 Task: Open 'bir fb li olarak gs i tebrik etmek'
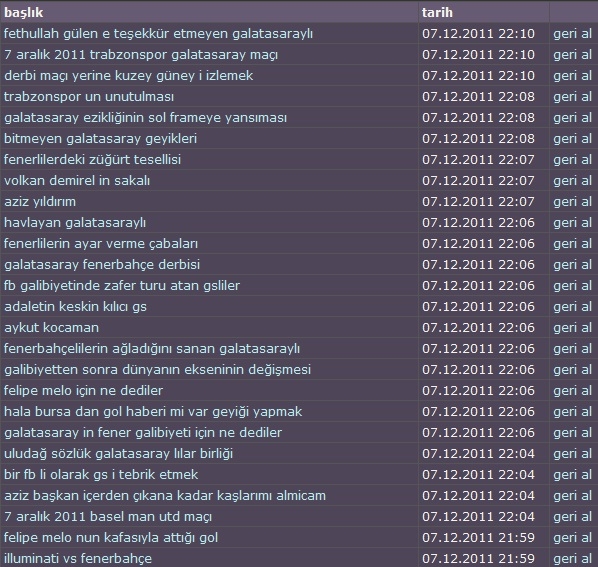coord(101,475)
